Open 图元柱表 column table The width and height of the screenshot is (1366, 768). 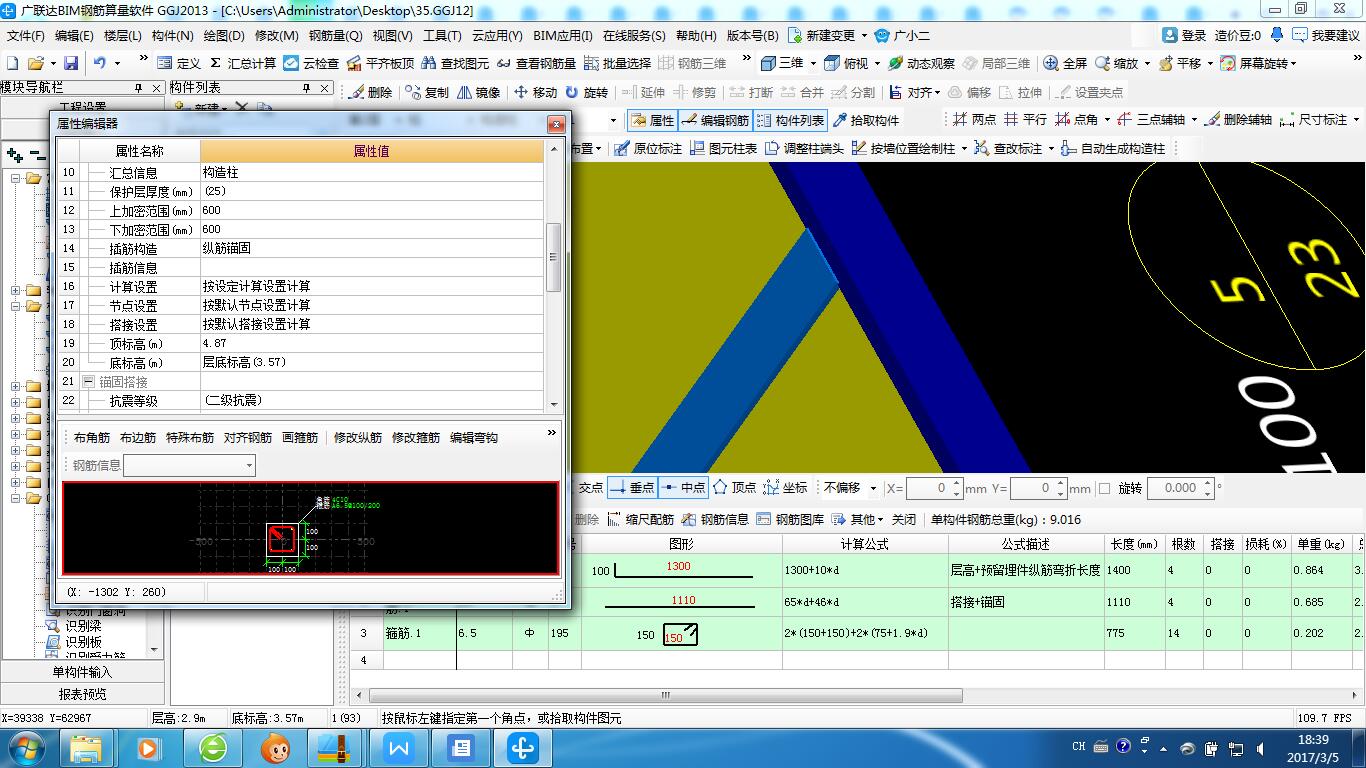(x=723, y=148)
